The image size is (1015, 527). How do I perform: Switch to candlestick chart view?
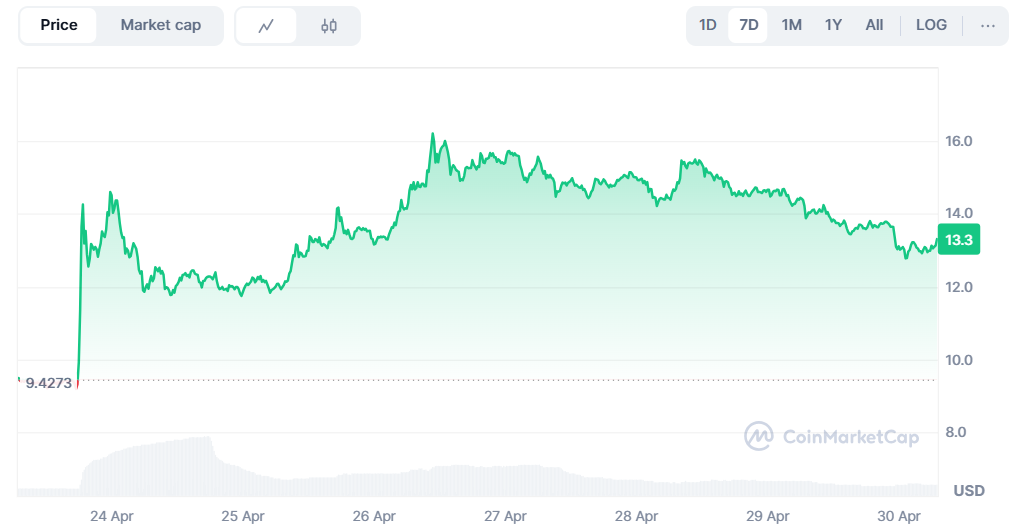[329, 26]
